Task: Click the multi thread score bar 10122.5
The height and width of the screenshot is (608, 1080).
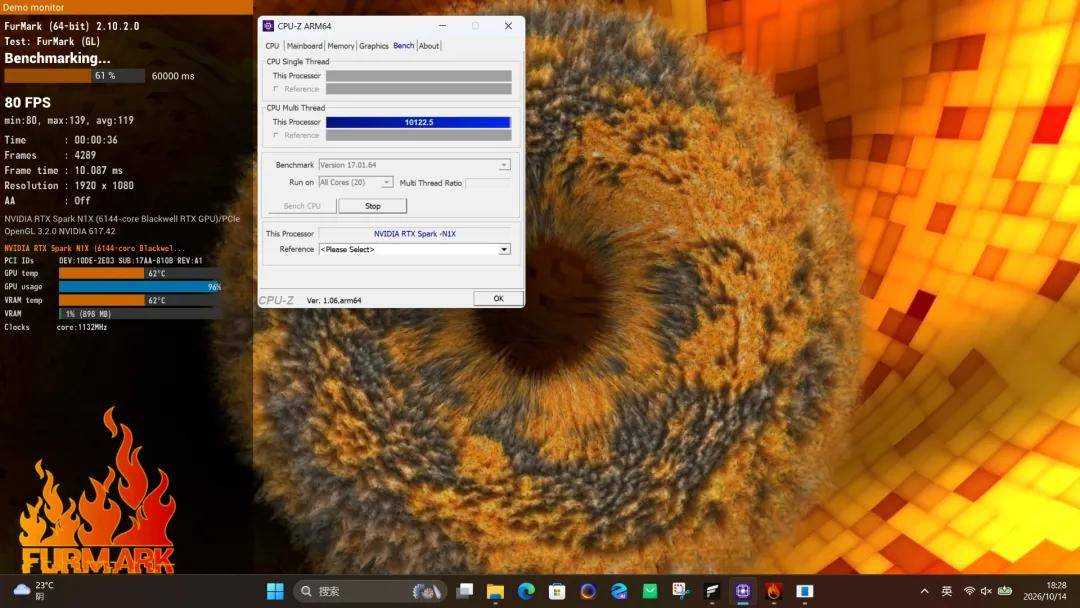Action: [419, 122]
